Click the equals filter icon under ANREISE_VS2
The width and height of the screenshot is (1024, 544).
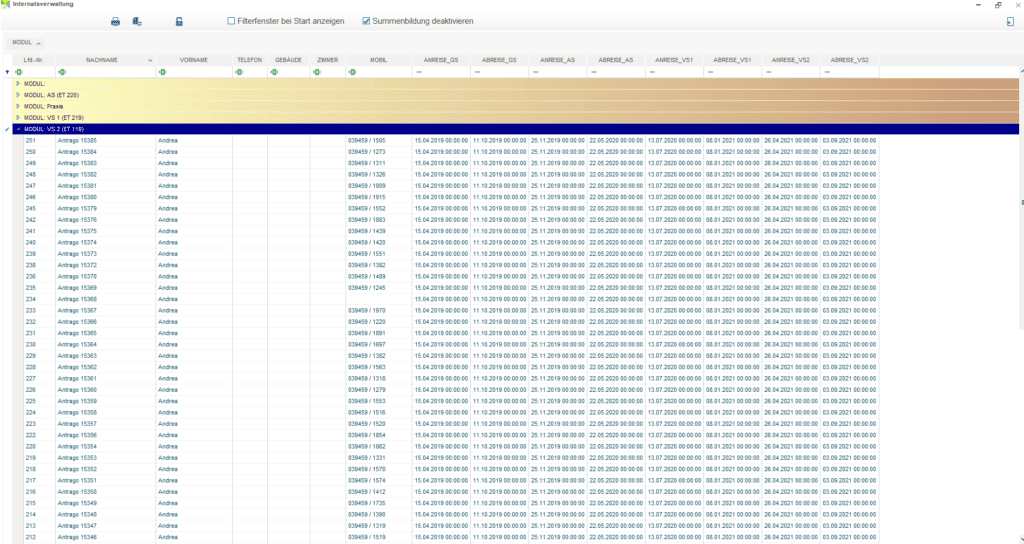tap(769, 72)
